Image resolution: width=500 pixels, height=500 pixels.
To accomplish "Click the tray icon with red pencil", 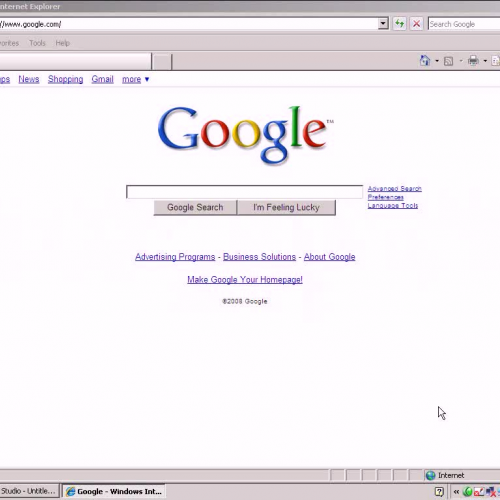I will tap(479, 492).
